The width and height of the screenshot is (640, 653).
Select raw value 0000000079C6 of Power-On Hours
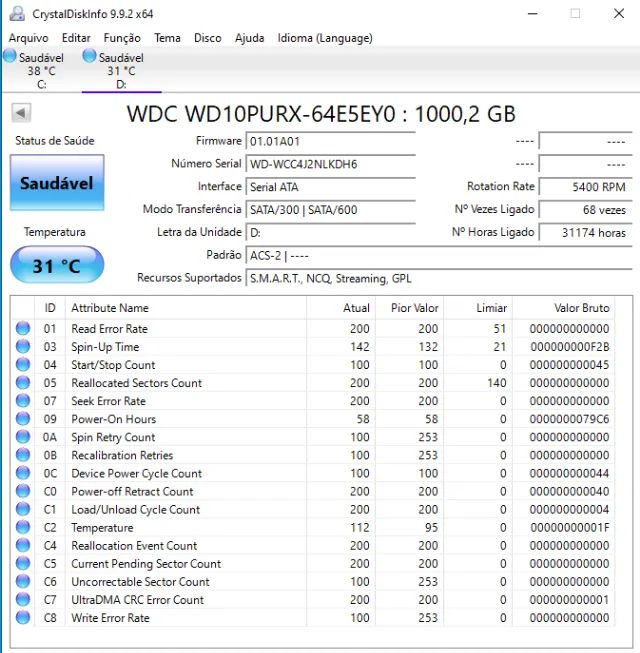pos(569,419)
